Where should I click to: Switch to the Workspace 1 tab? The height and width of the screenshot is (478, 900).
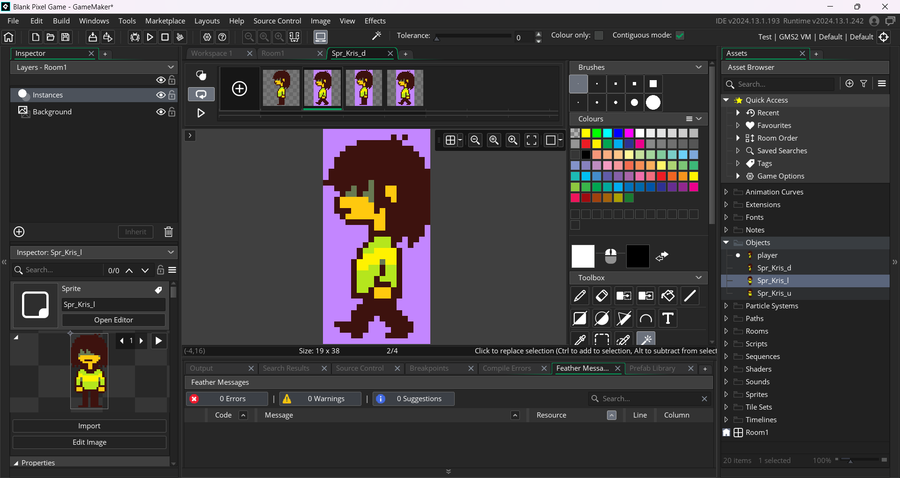(212, 53)
